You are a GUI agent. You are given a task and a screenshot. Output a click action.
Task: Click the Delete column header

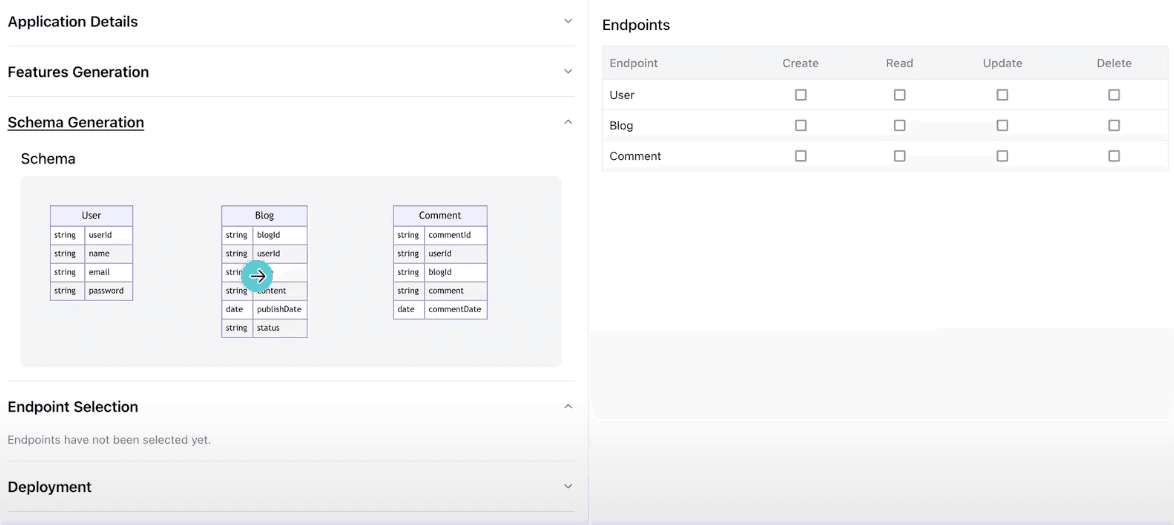pos(1114,64)
